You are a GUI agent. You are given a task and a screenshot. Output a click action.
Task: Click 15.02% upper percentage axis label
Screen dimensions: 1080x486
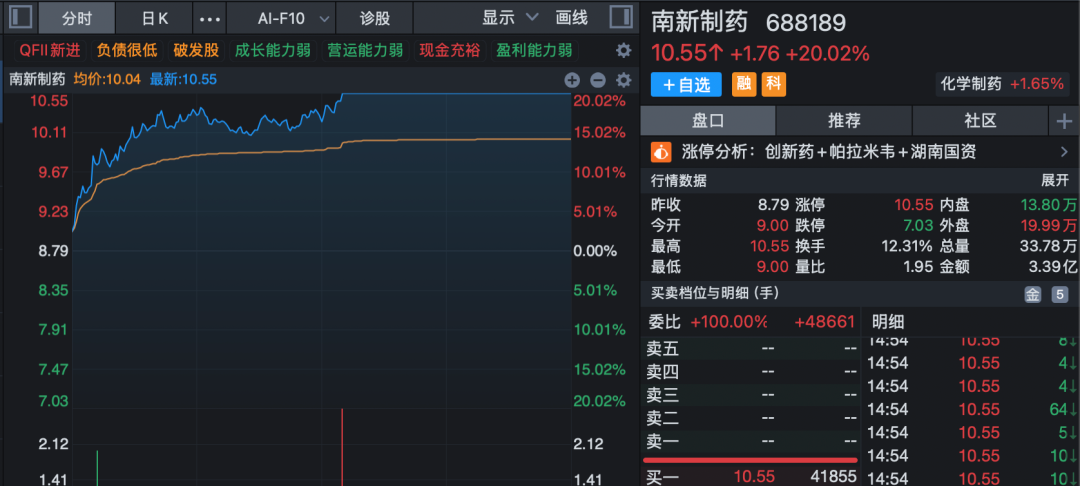(x=599, y=132)
